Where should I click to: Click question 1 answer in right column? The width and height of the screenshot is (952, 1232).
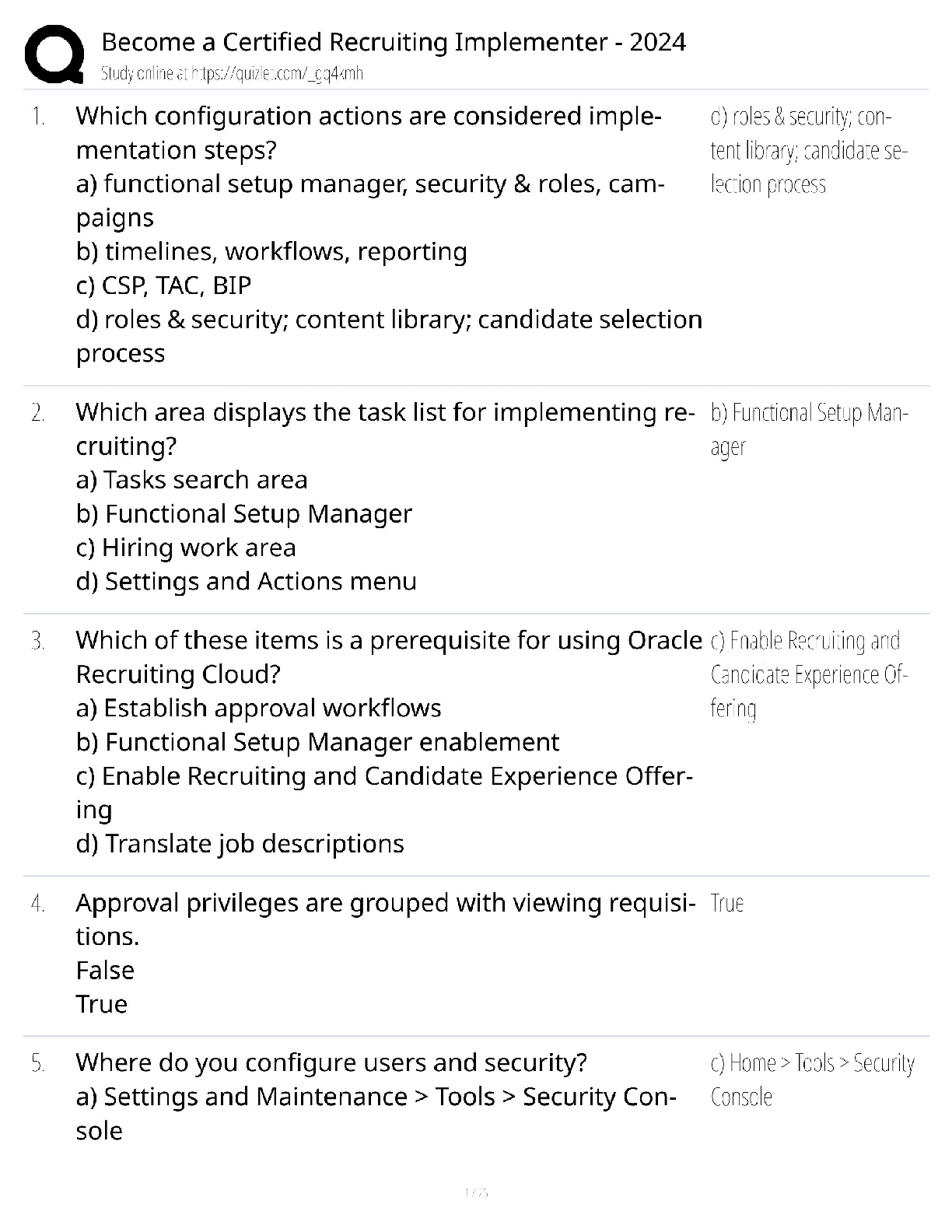(x=808, y=150)
